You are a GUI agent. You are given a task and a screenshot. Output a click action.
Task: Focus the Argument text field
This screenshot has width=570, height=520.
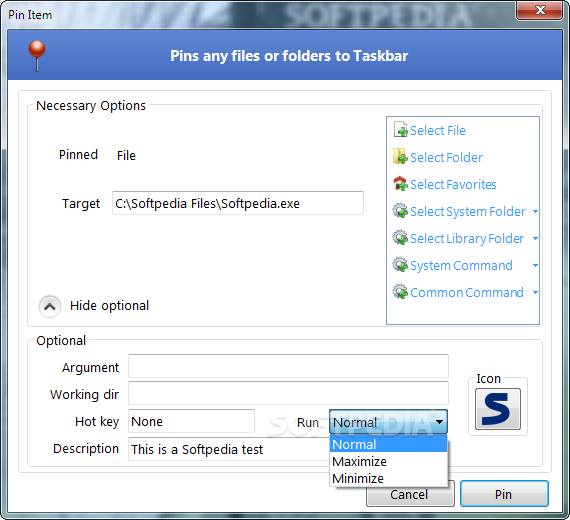point(288,366)
